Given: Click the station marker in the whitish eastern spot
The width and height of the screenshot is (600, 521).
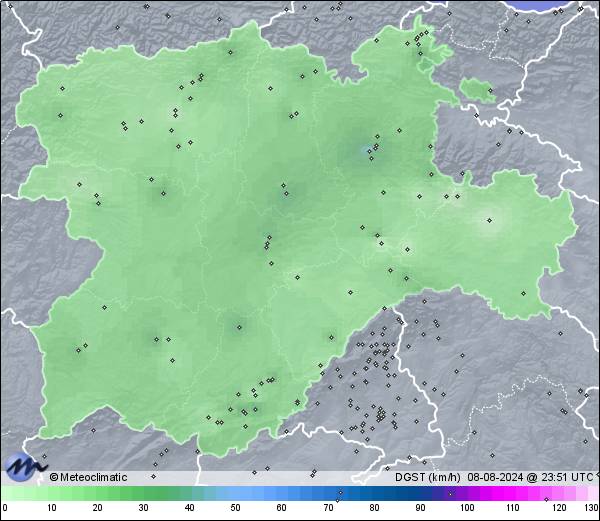Looking at the screenshot, I should click(489, 220).
